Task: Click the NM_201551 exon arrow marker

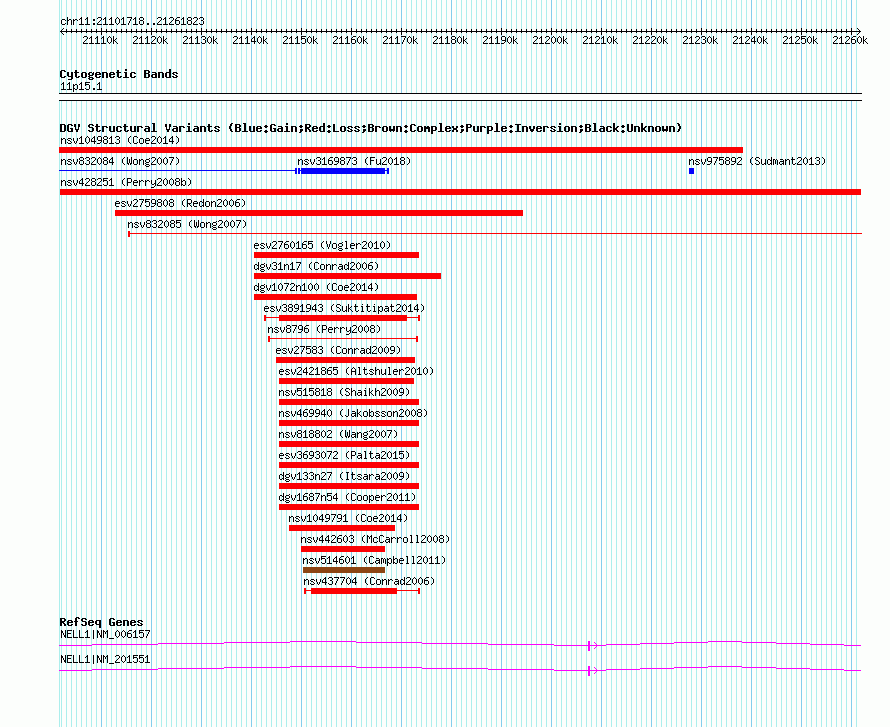Action: click(593, 670)
